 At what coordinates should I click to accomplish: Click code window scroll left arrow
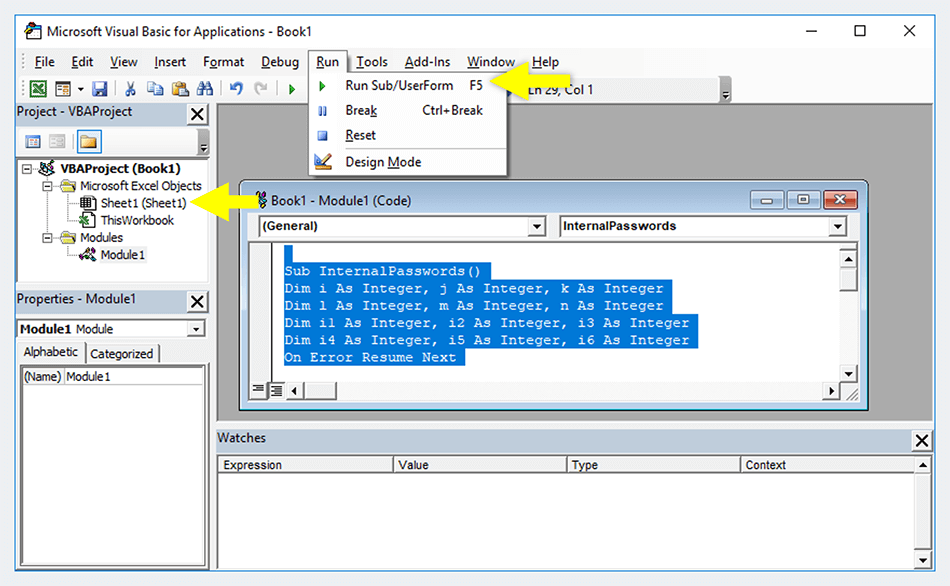tap(294, 391)
